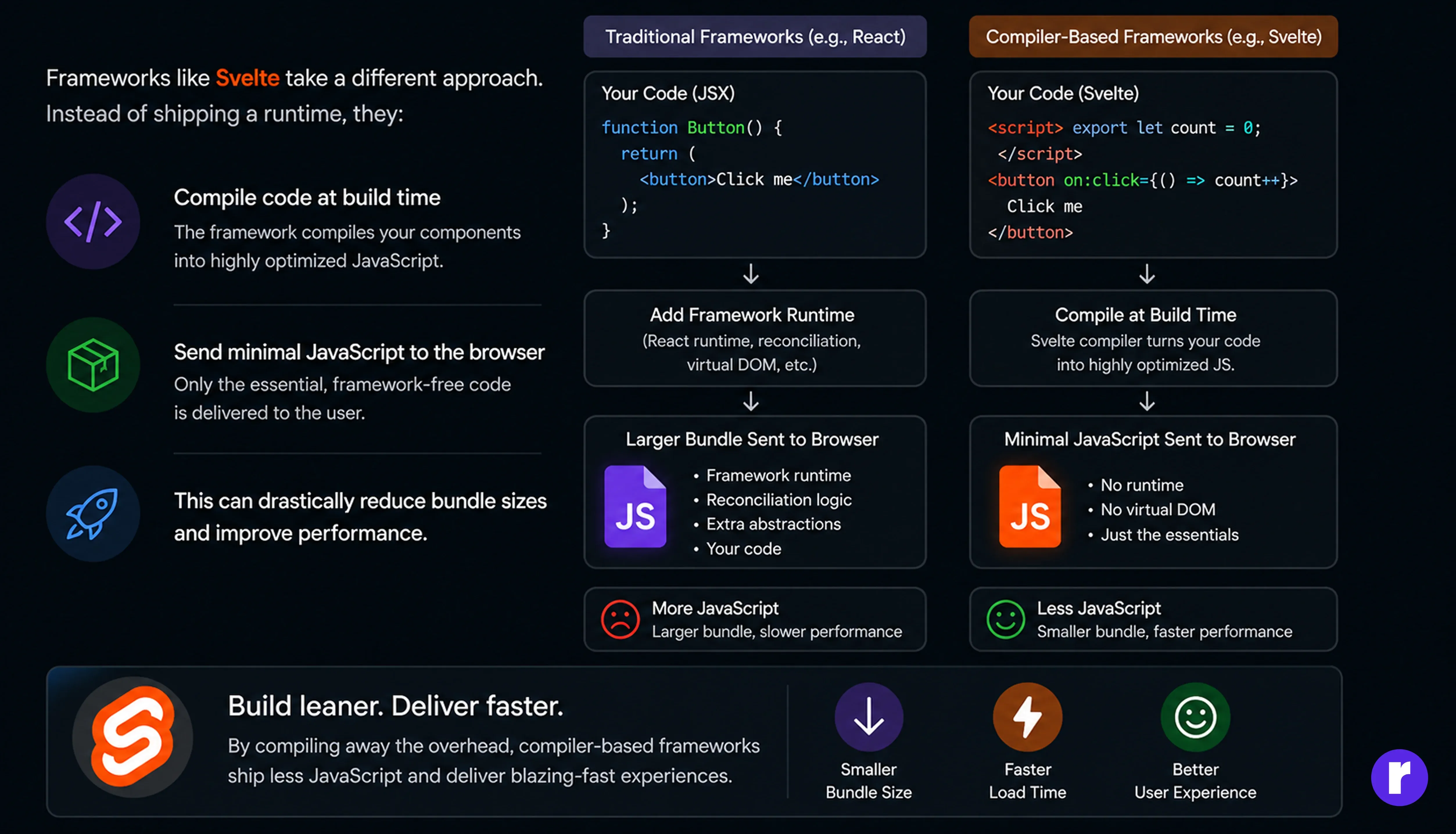Image resolution: width=1456 pixels, height=834 pixels.
Task: Click the Less JavaScript label
Action: [1099, 608]
